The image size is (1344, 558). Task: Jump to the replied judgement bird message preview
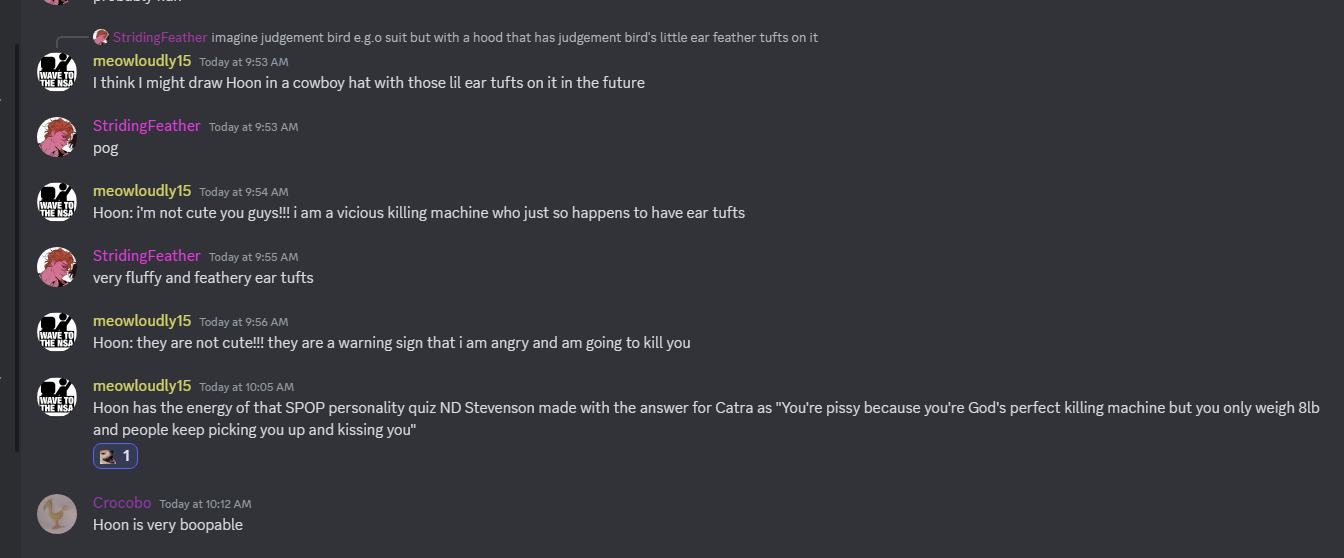pos(514,38)
